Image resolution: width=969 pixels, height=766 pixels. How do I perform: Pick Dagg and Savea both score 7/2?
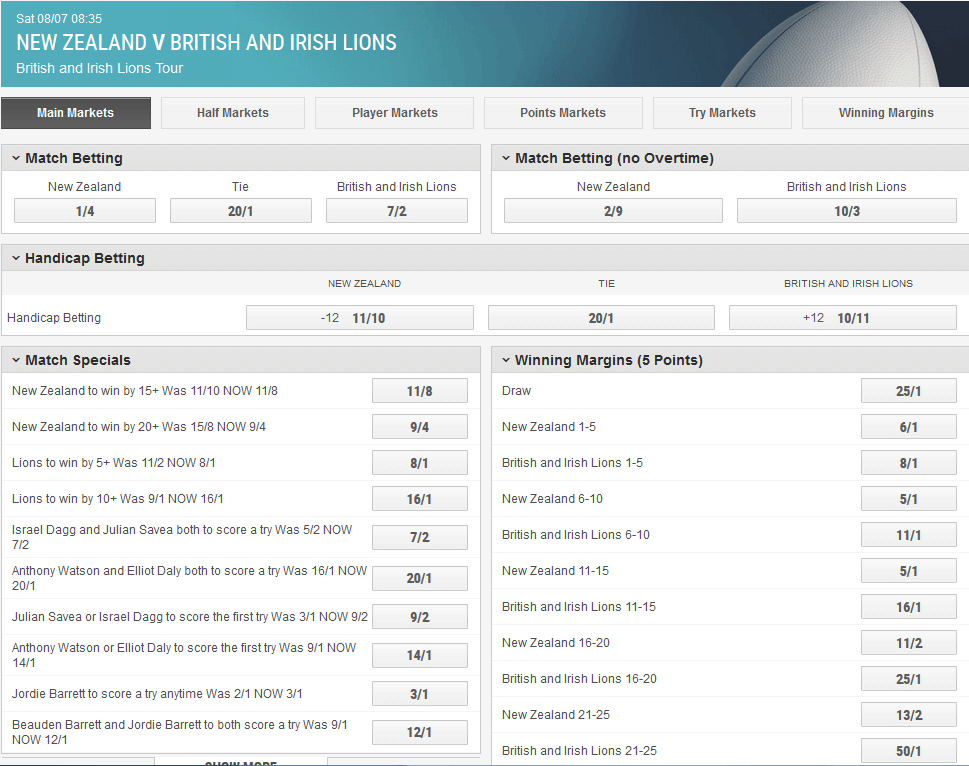(420, 537)
